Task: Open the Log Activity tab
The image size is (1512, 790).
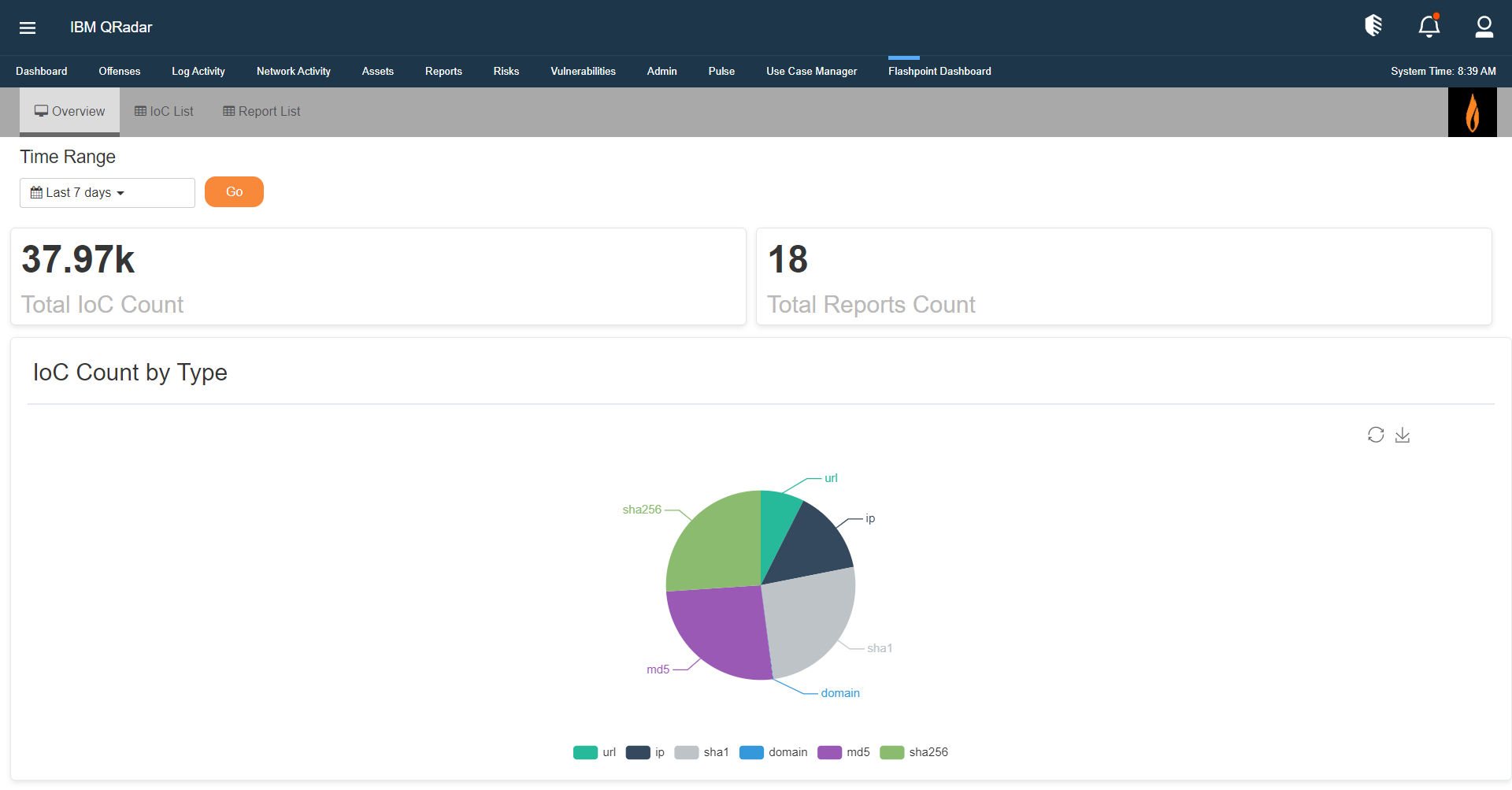Action: pos(198,71)
